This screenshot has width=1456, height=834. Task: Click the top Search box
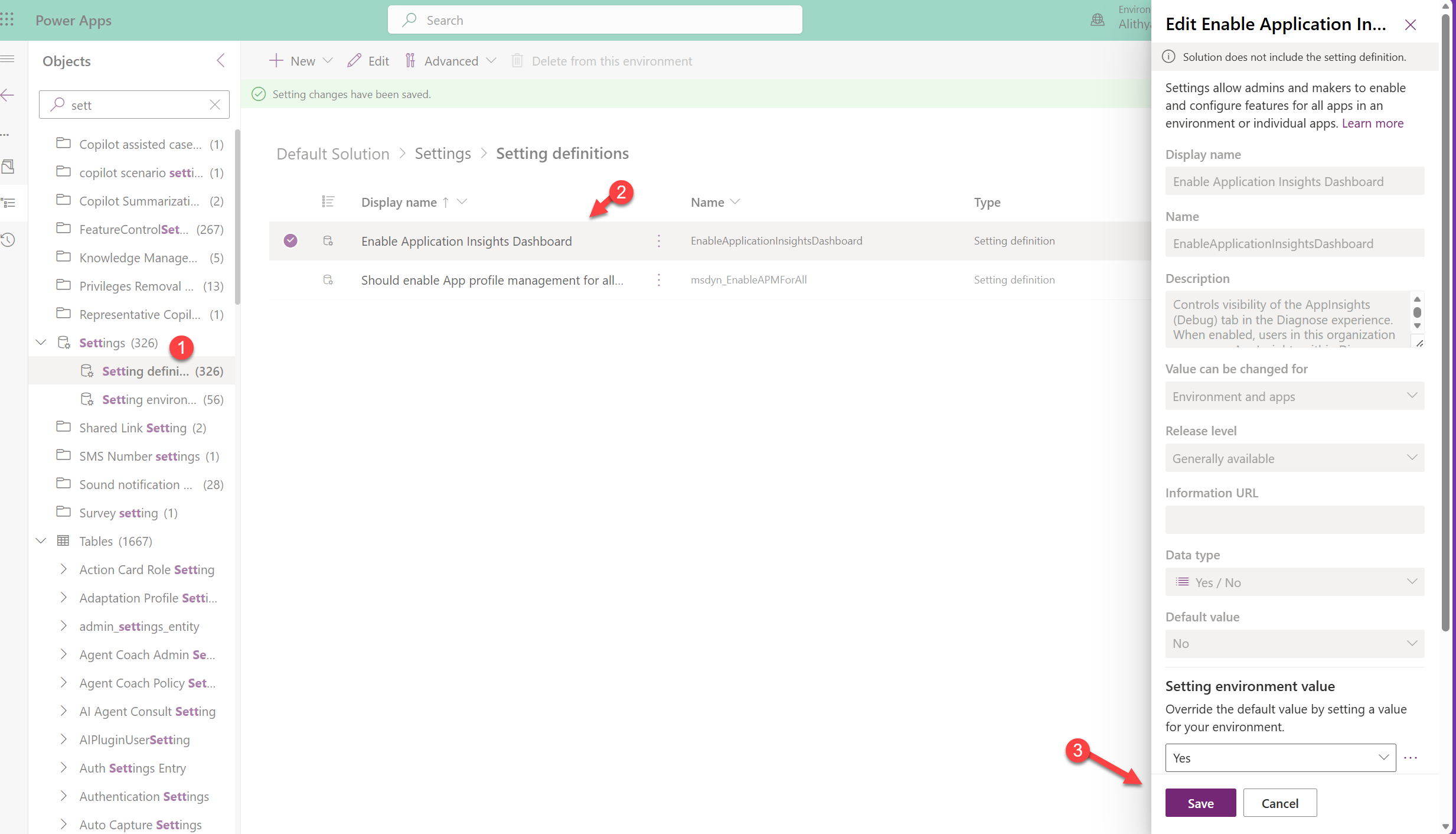point(595,20)
